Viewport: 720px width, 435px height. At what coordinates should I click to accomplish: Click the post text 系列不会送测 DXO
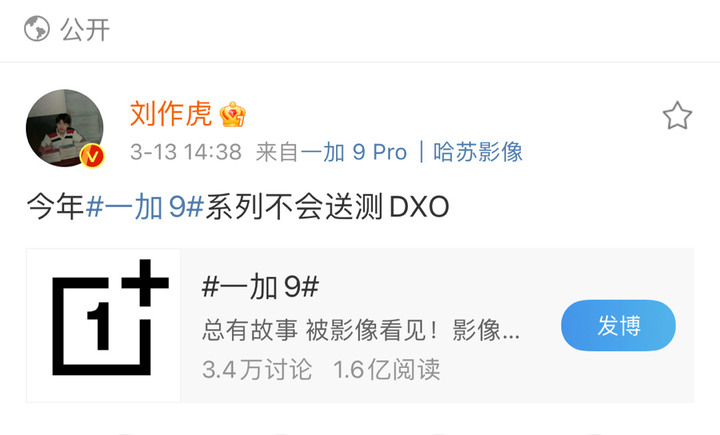(x=327, y=207)
